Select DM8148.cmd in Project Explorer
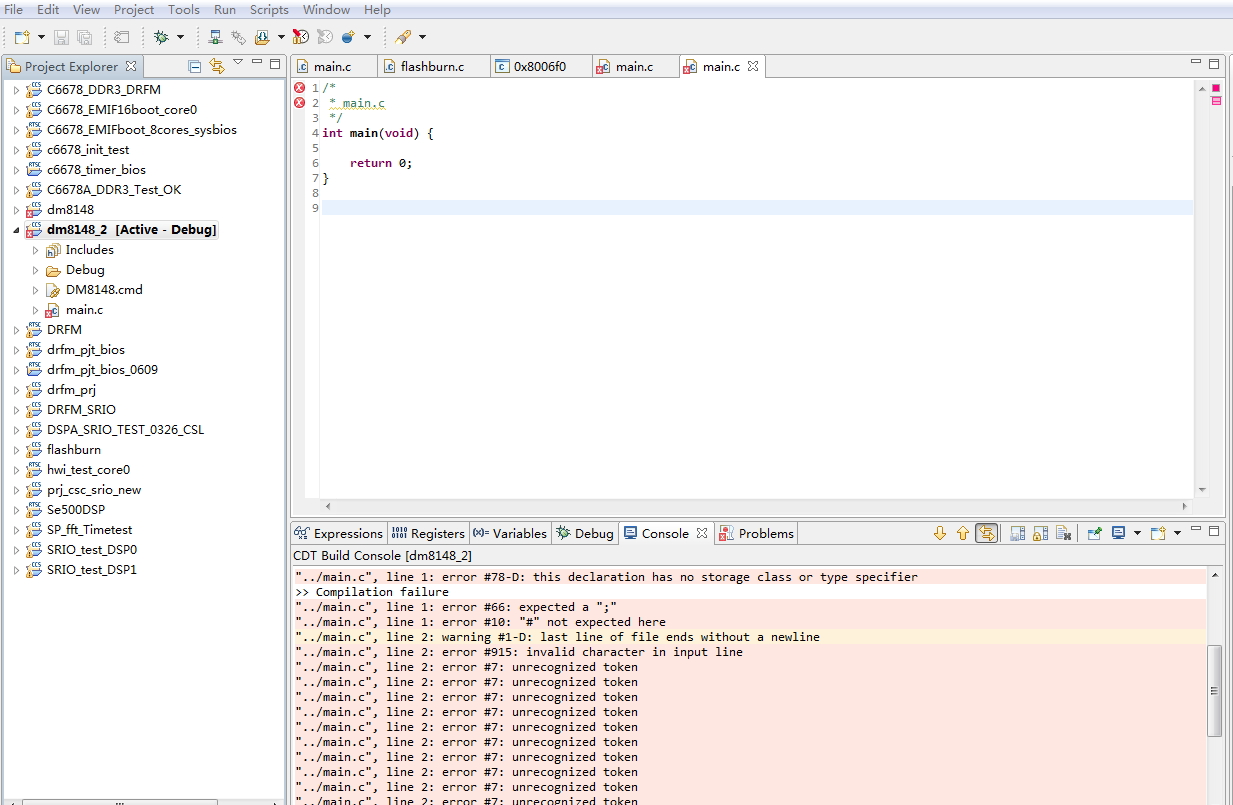This screenshot has width=1233, height=805. 104,290
